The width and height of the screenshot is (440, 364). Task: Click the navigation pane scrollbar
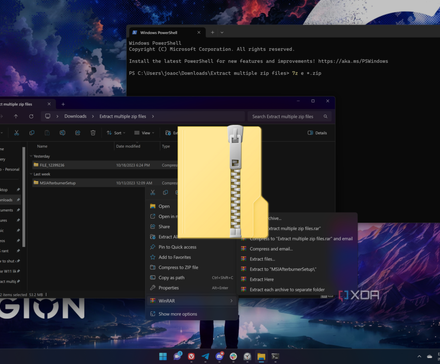pos(23,197)
